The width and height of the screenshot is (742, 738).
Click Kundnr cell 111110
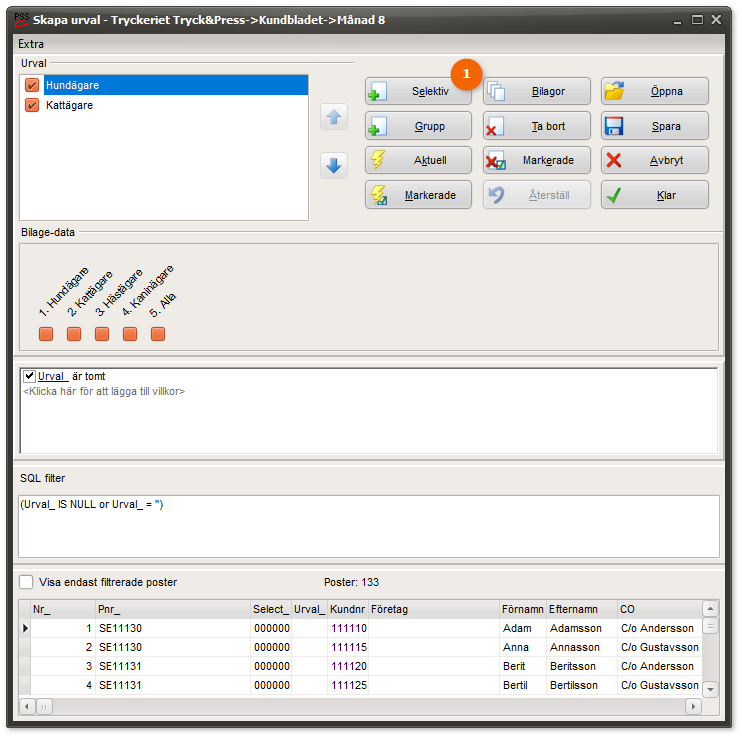coord(348,628)
